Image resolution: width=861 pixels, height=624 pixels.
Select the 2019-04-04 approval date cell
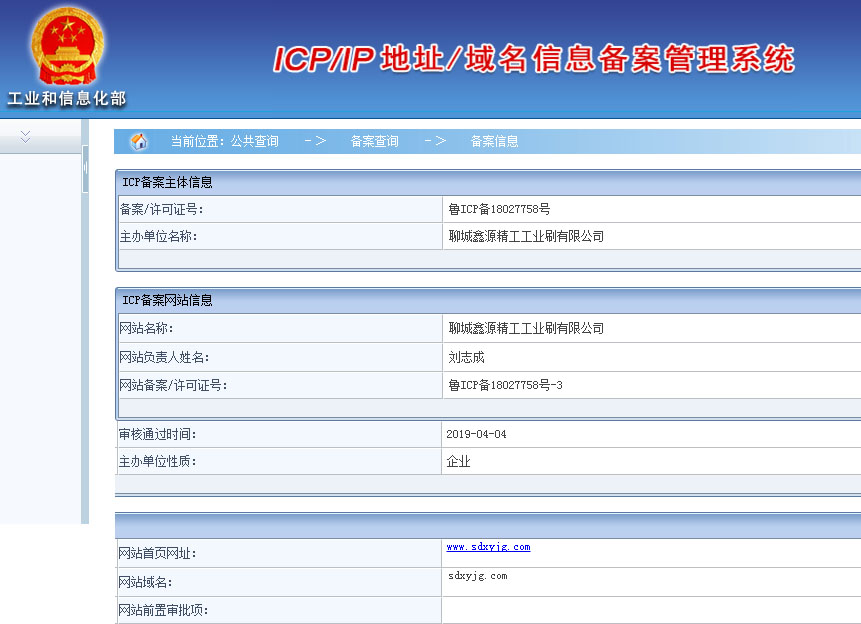pos(475,433)
